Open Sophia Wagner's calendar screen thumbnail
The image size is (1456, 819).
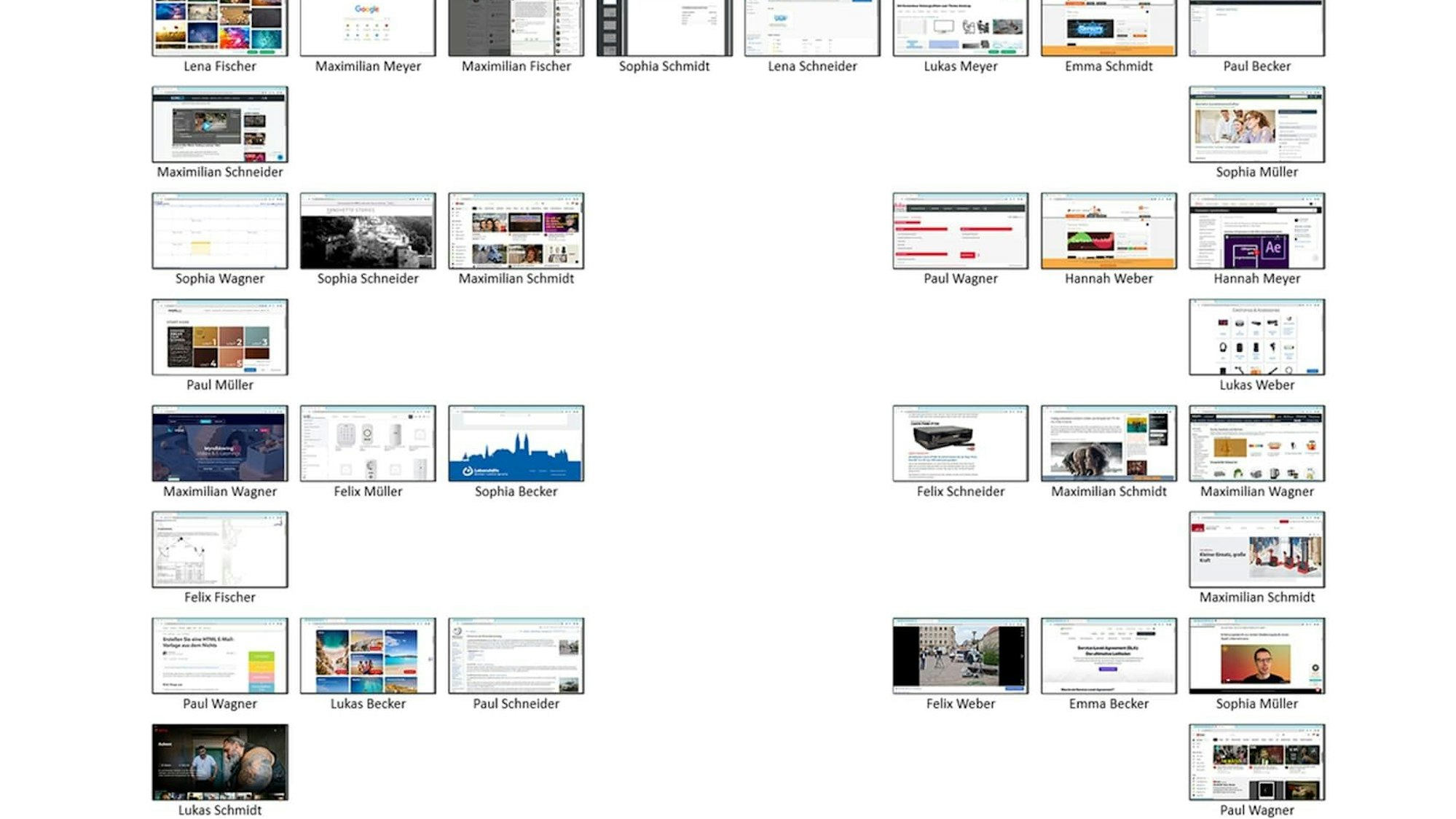click(x=219, y=231)
